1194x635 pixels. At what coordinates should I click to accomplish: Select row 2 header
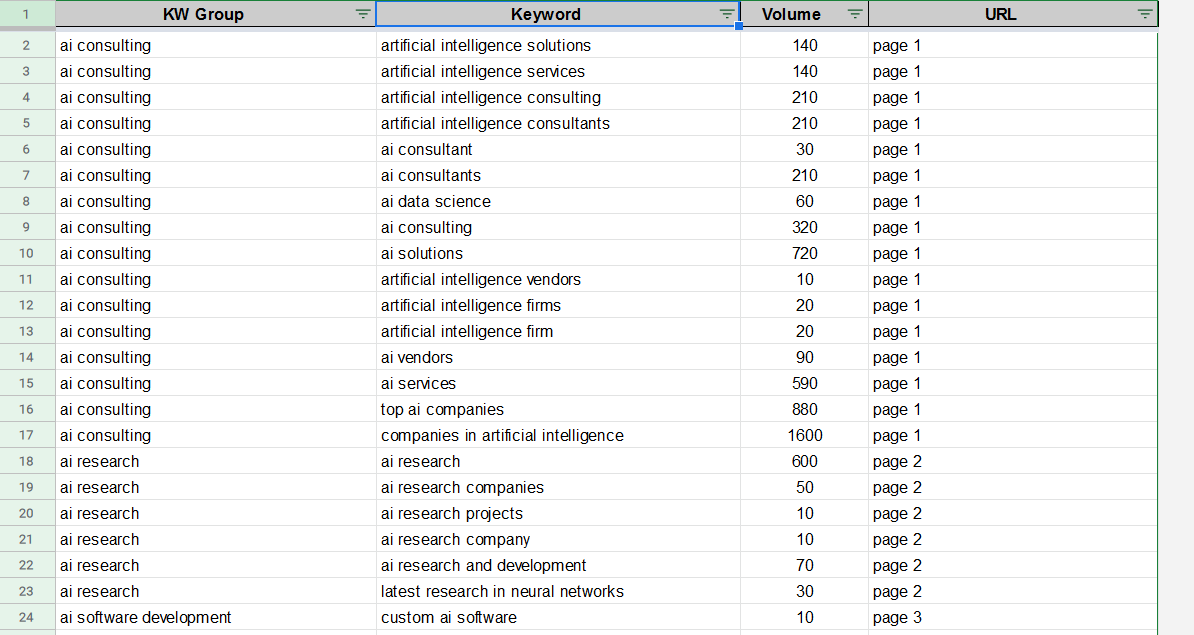tap(26, 46)
